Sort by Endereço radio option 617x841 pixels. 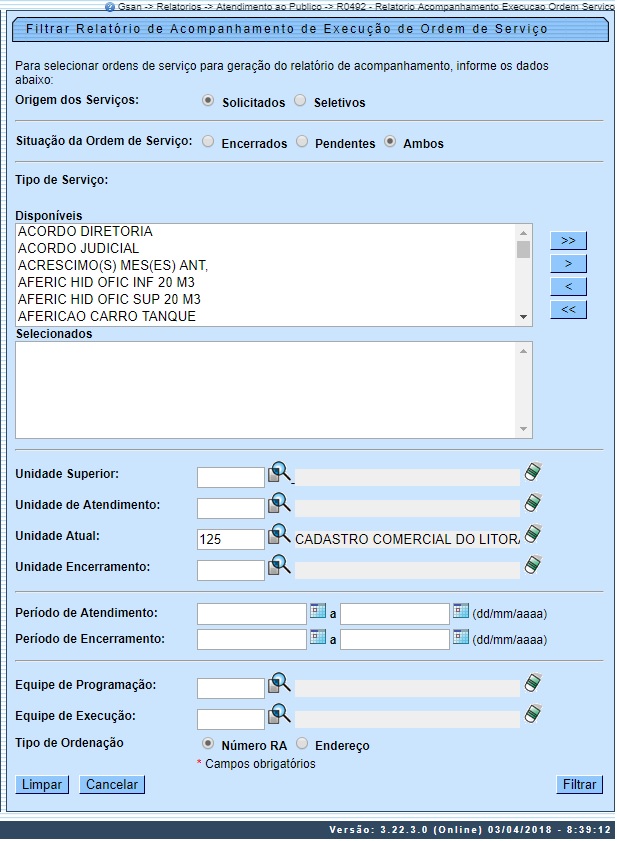(301, 744)
